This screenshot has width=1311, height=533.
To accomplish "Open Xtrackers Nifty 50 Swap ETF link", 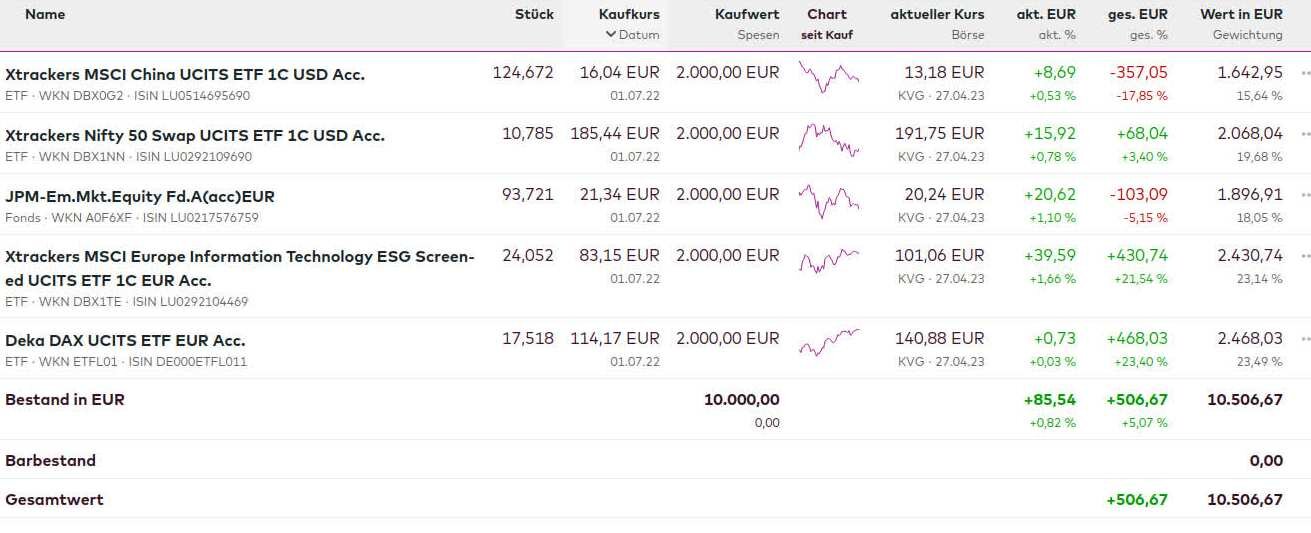I will coord(195,135).
